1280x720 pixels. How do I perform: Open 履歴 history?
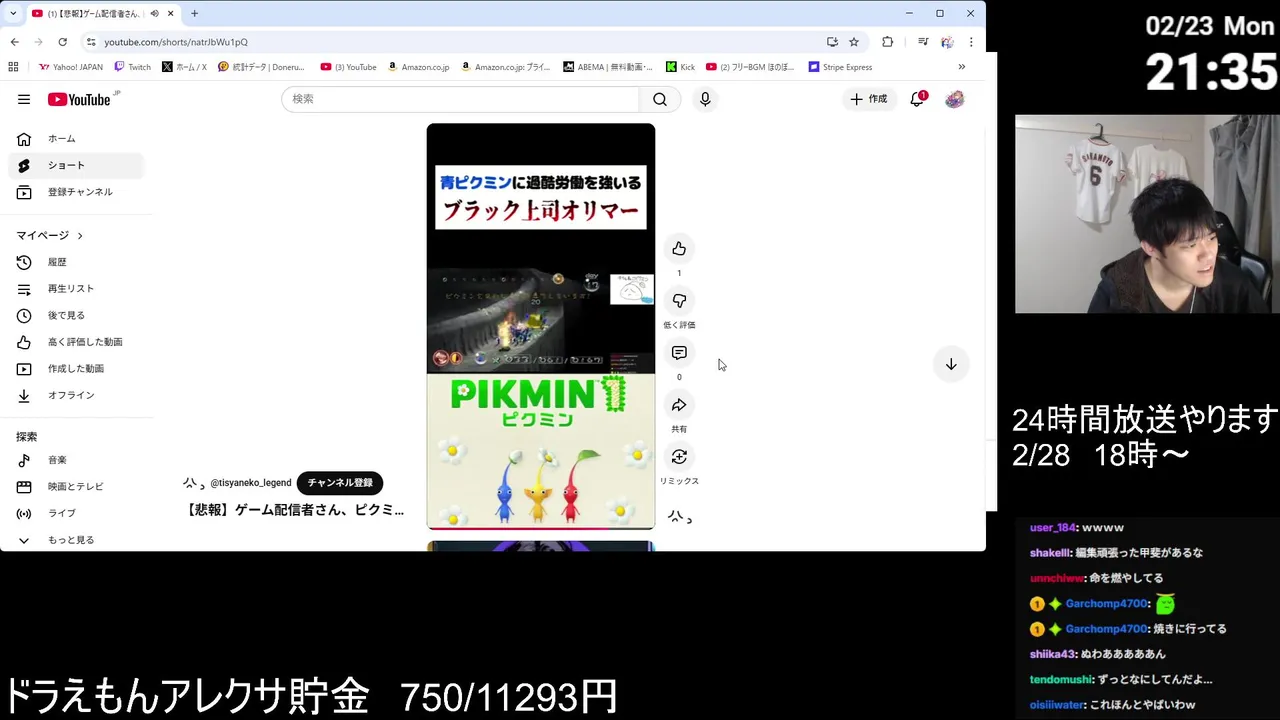76,262
